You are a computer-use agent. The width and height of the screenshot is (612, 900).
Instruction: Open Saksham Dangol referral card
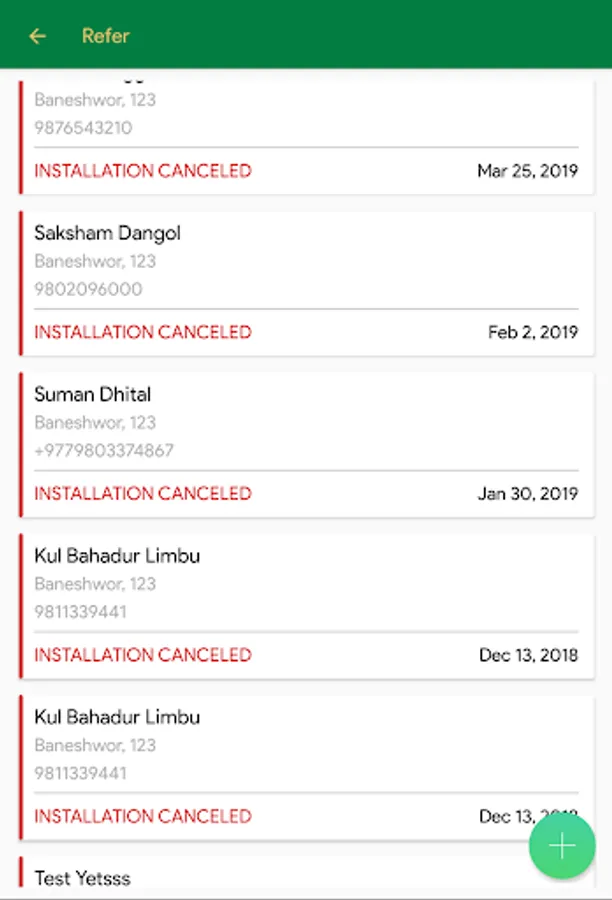[307, 284]
